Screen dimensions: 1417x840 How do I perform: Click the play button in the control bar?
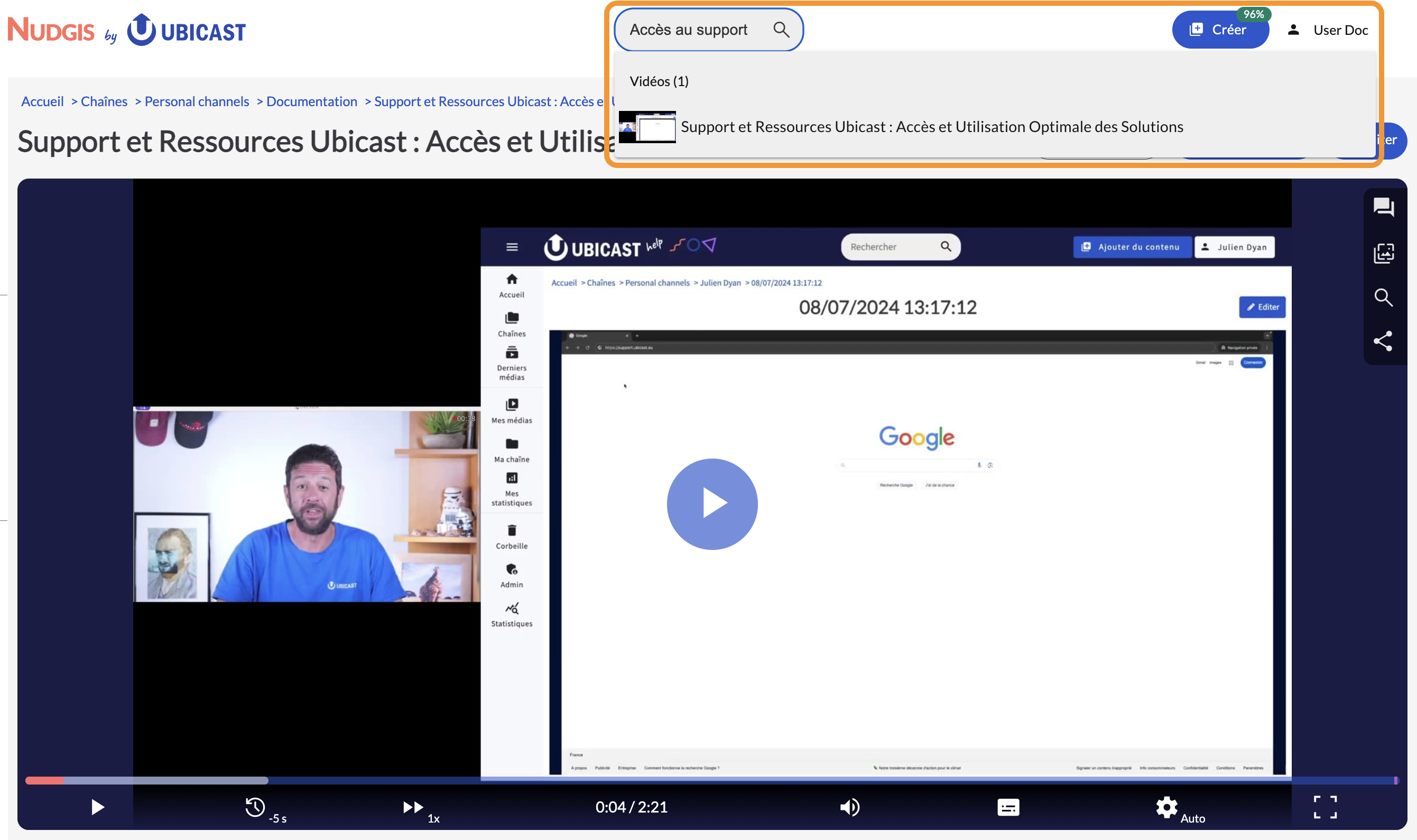[x=97, y=807]
